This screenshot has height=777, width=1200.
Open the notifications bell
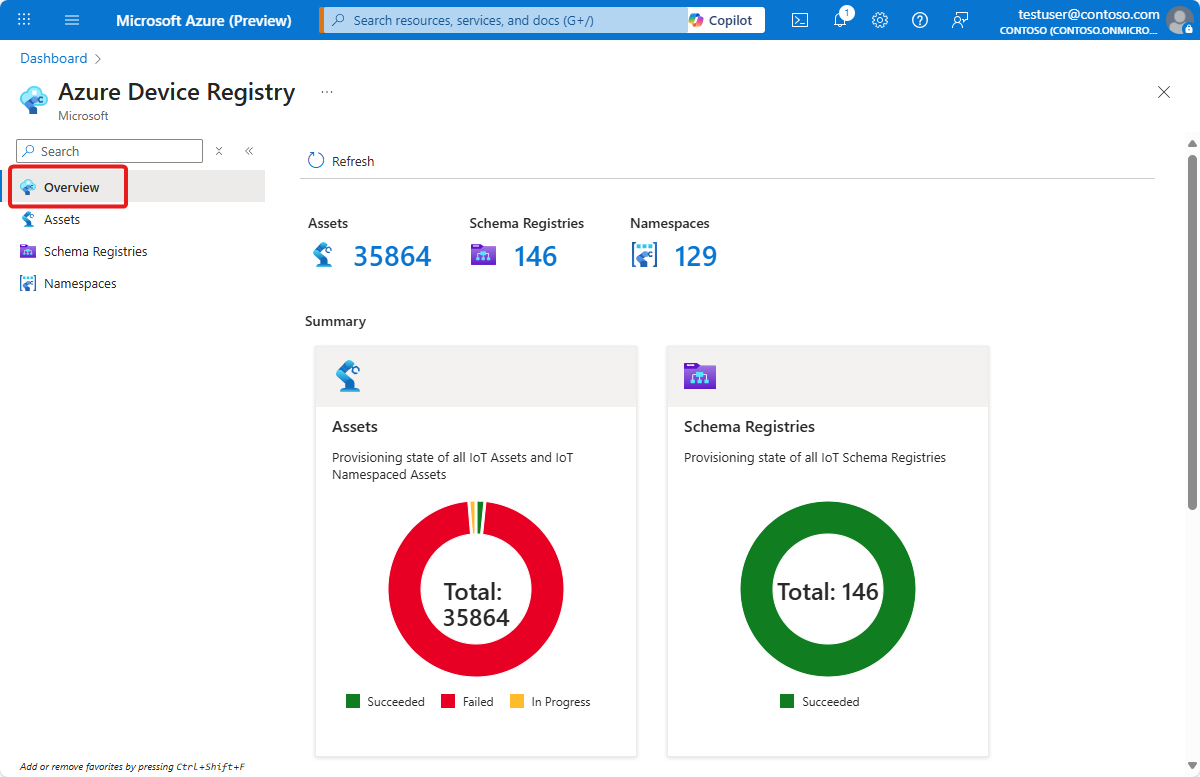[x=840, y=20]
